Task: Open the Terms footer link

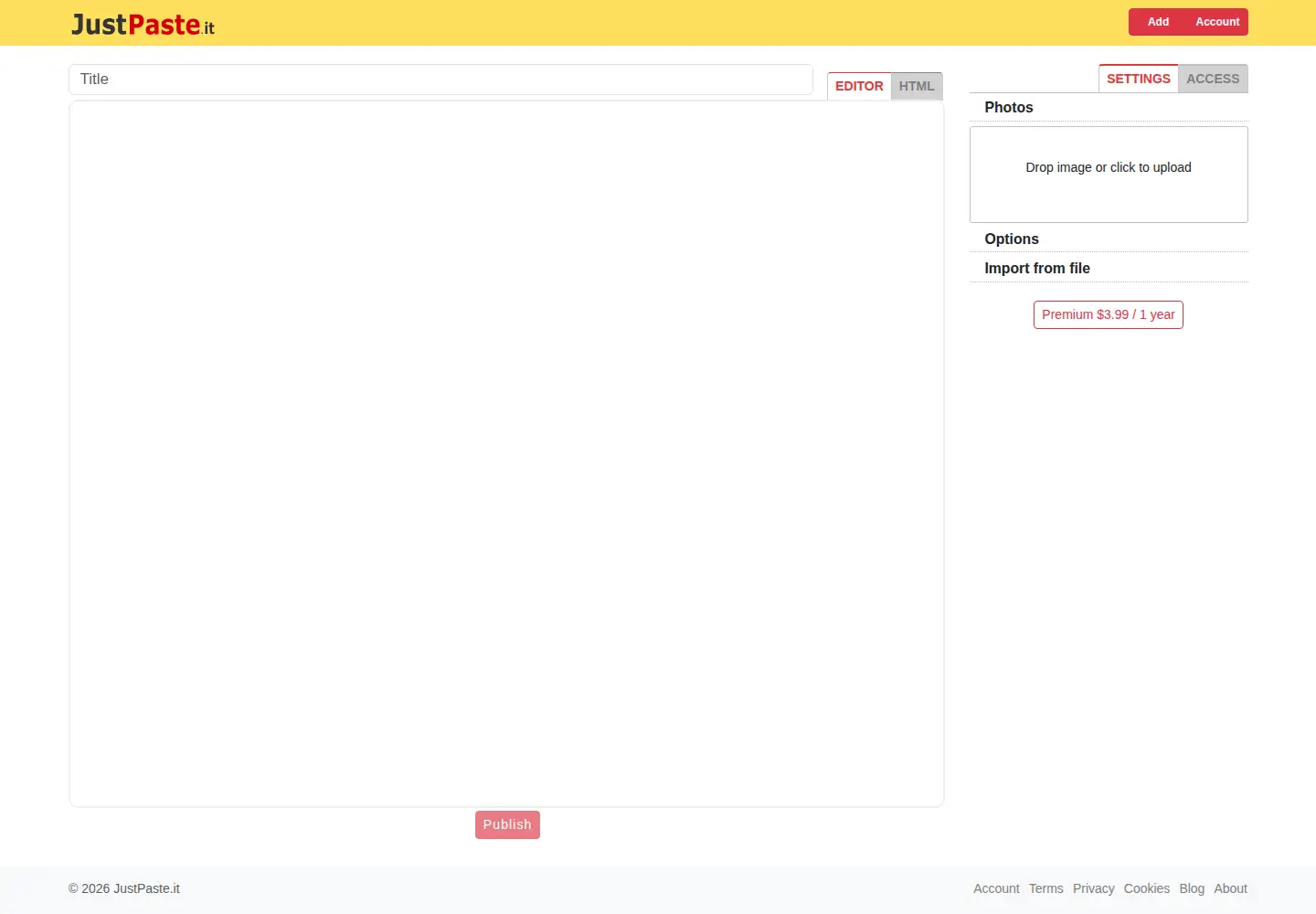Action: (x=1046, y=888)
